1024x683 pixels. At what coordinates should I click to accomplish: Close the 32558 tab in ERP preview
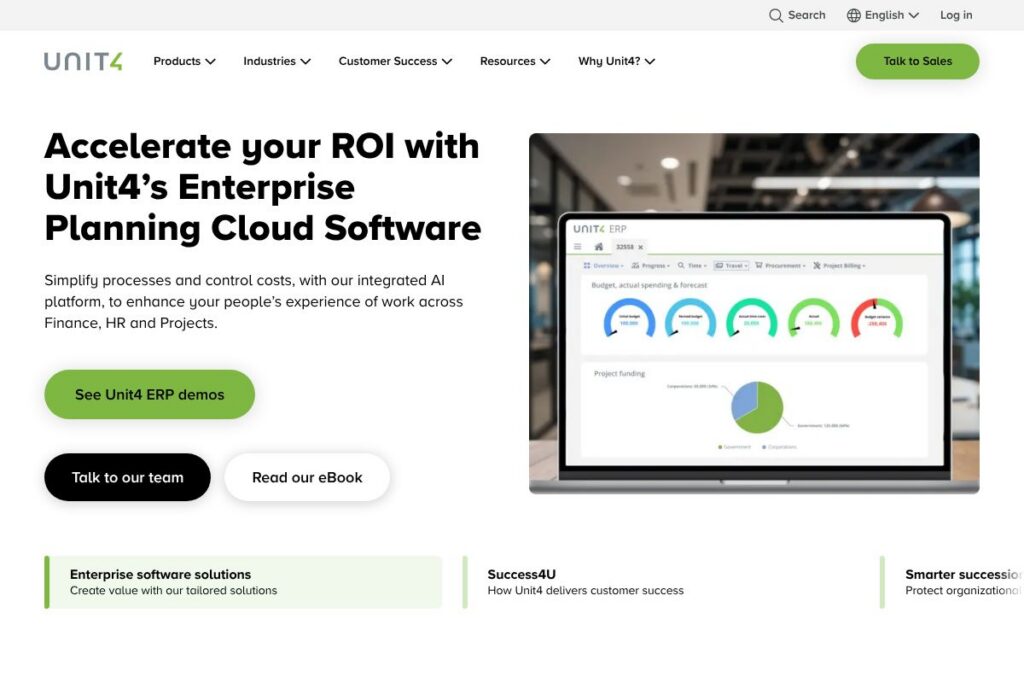pyautogui.click(x=641, y=246)
